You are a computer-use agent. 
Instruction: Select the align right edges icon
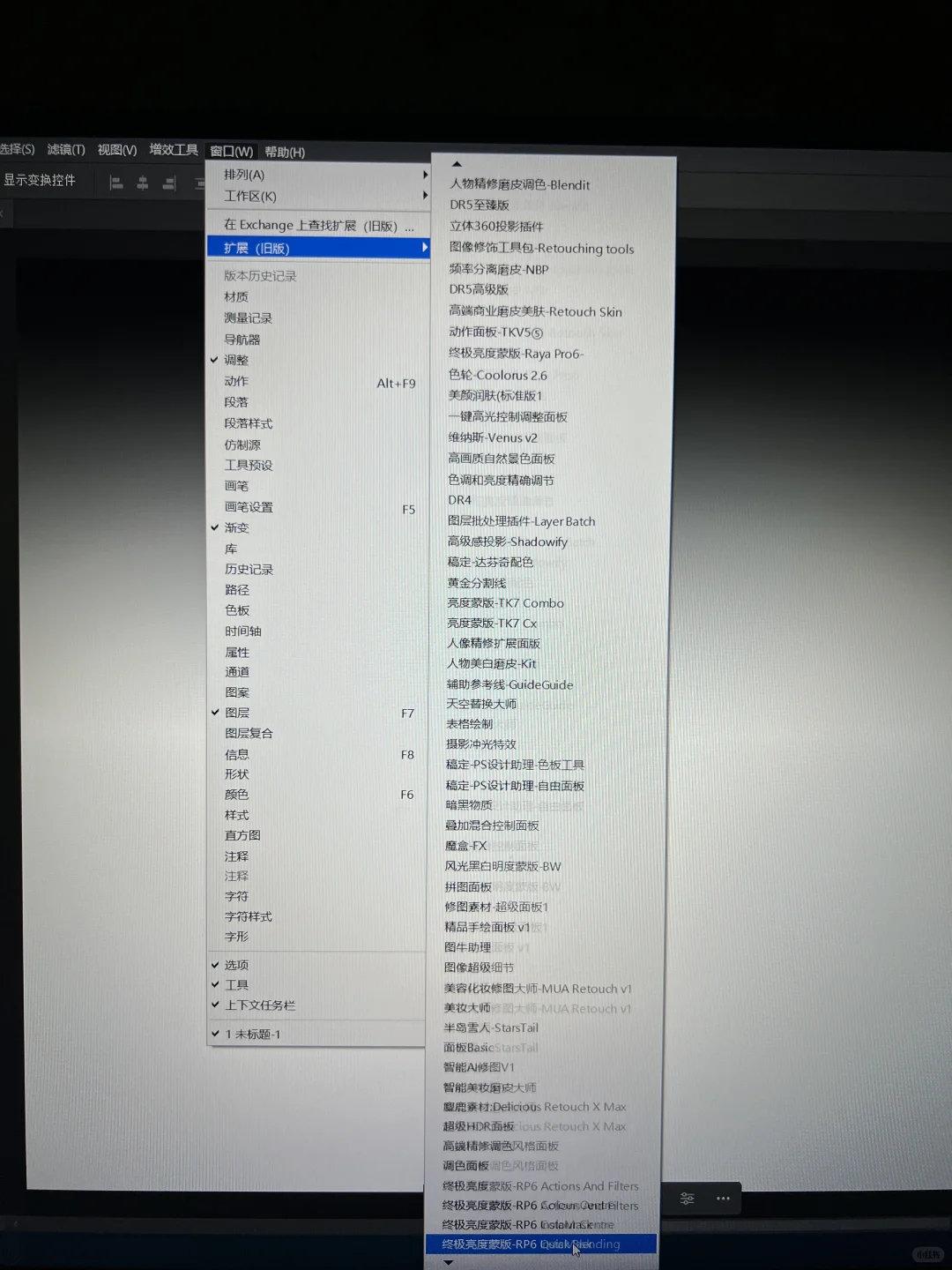168,183
